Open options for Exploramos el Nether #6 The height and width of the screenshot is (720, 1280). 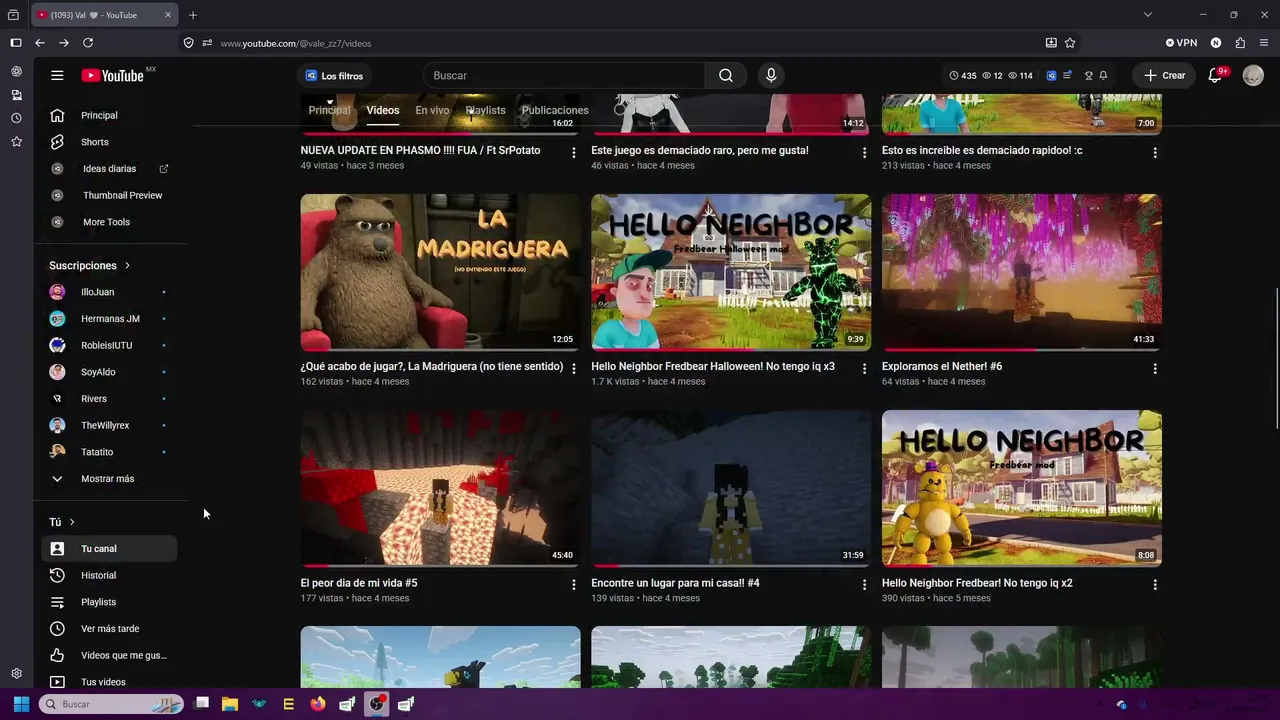(x=1155, y=369)
